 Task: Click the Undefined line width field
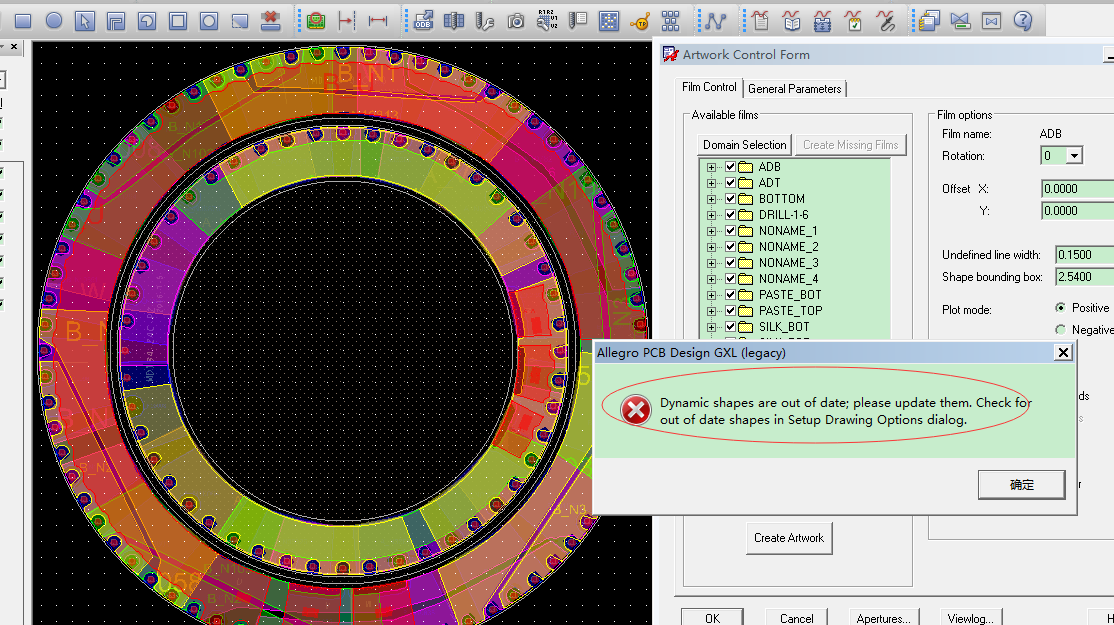(1084, 255)
